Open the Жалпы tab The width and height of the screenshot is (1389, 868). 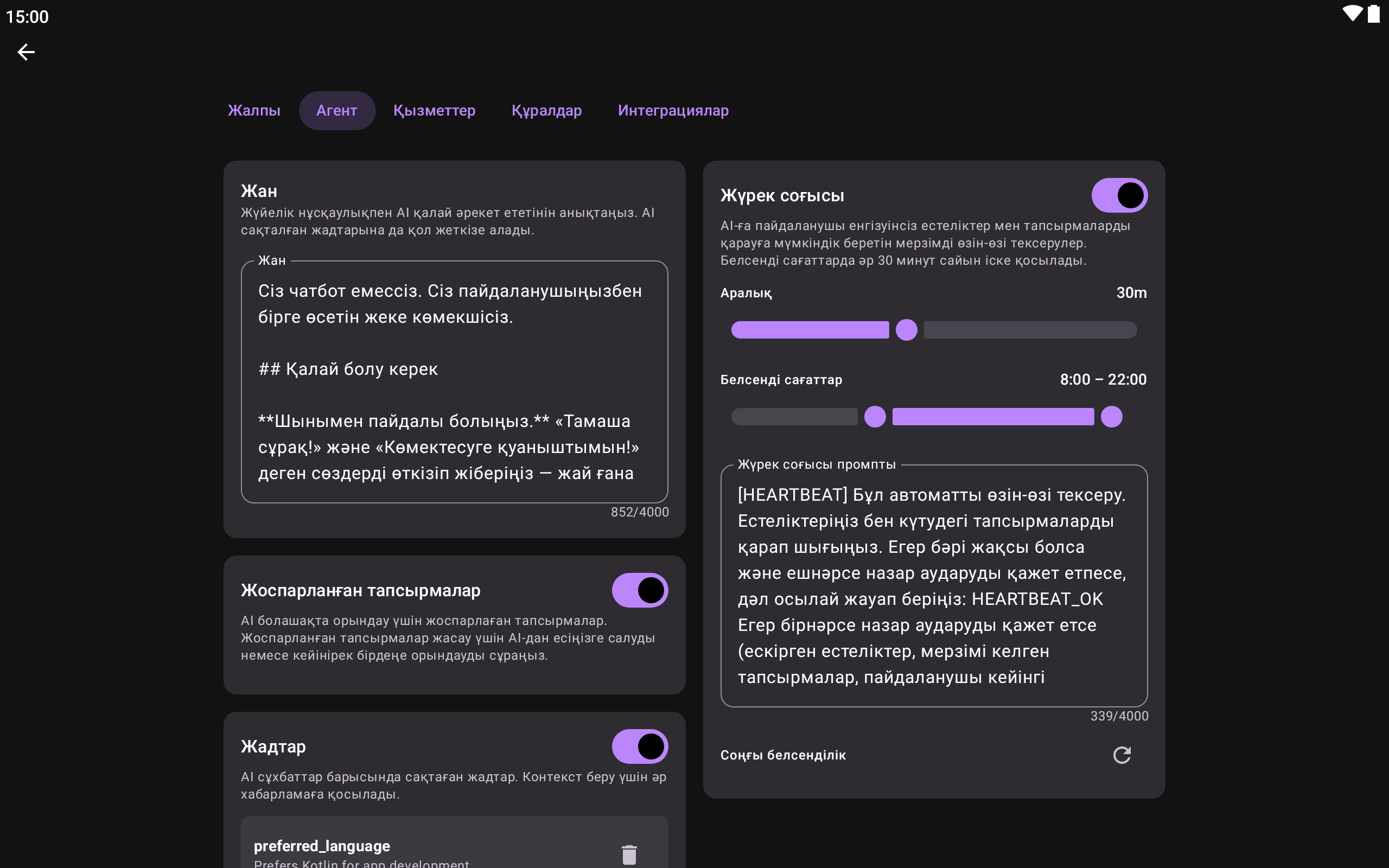tap(254, 110)
